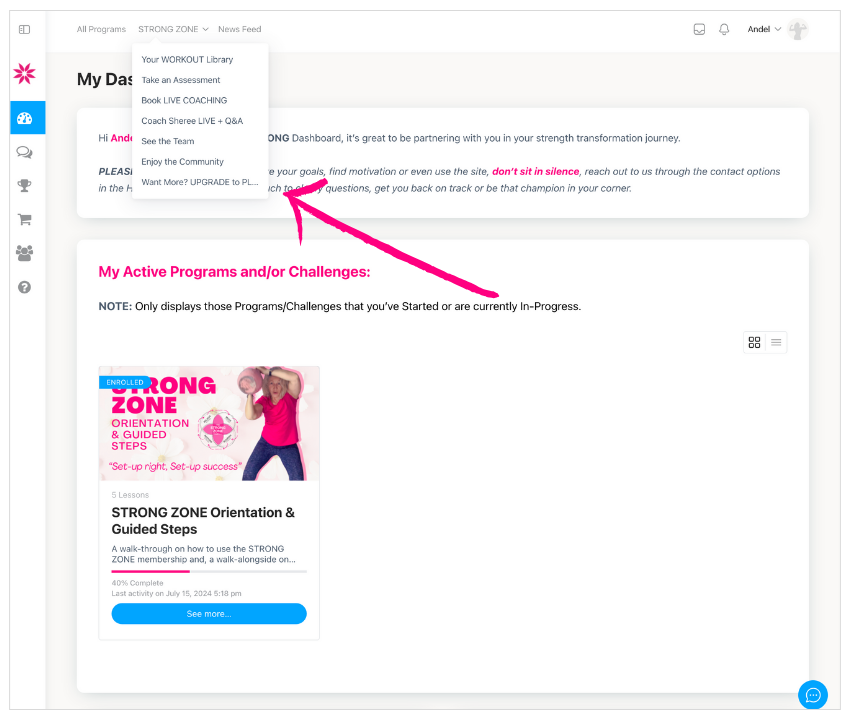Open the shopping cart sidebar icon
The image size is (849, 718).
click(24, 219)
